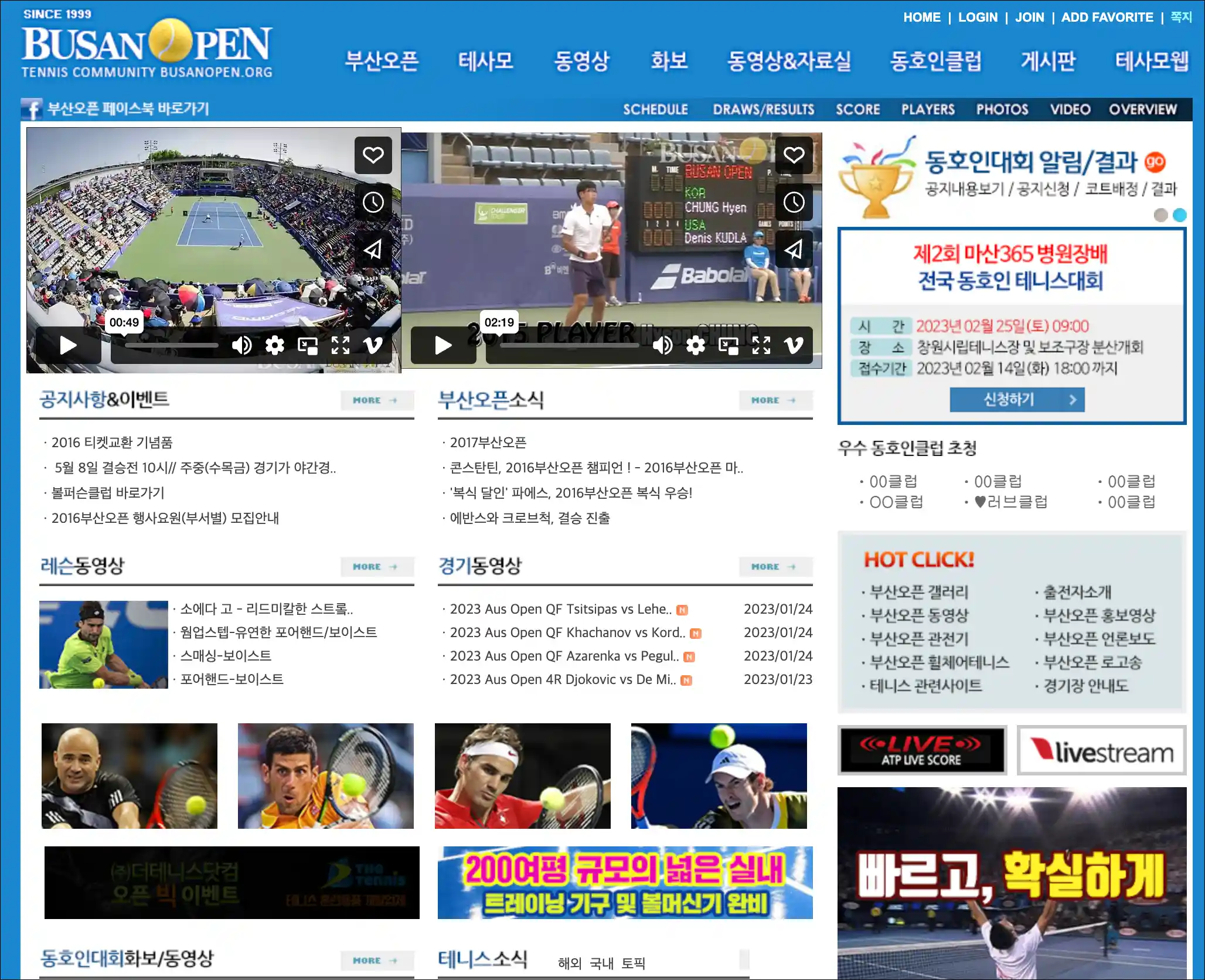Click MORE for 레슨동영상
Image resolution: width=1205 pixels, height=980 pixels.
click(377, 567)
